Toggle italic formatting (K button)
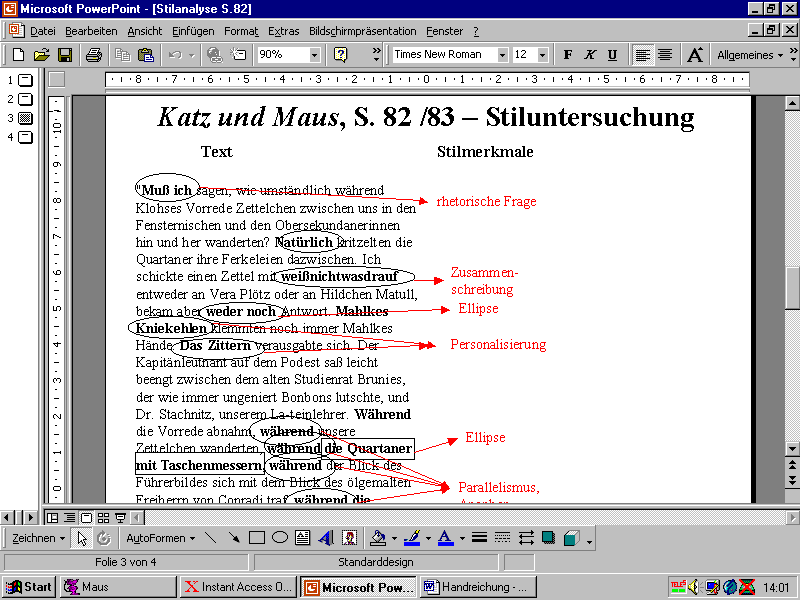The image size is (800, 600). 590,55
